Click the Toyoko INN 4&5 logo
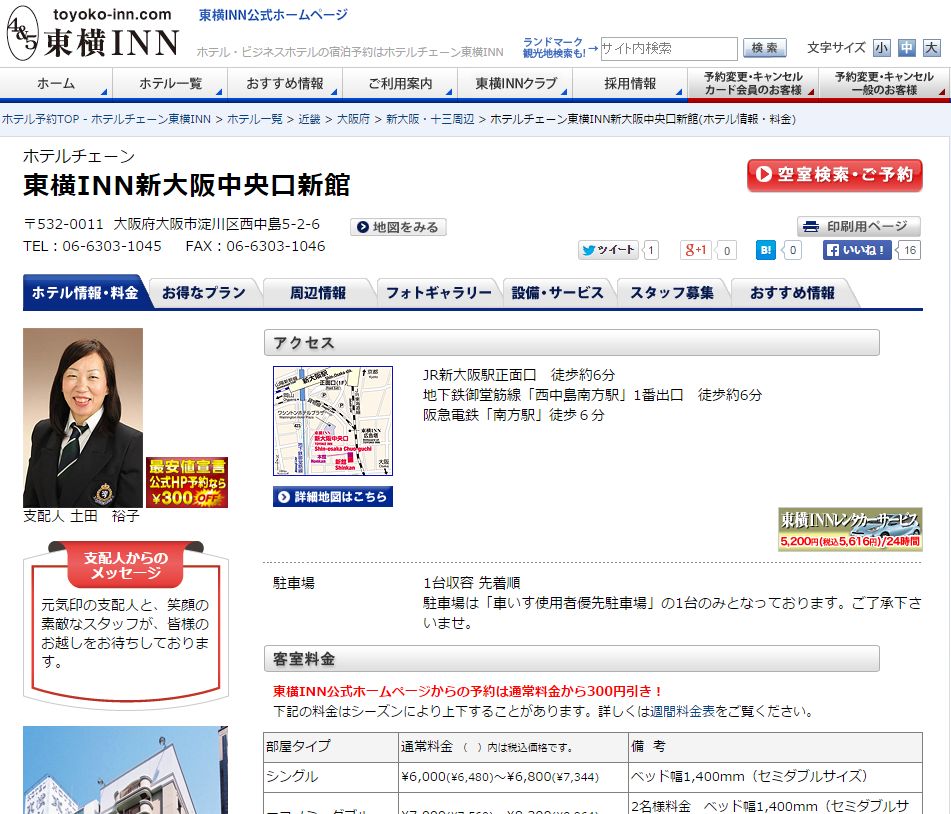The image size is (951, 814). [x=93, y=33]
